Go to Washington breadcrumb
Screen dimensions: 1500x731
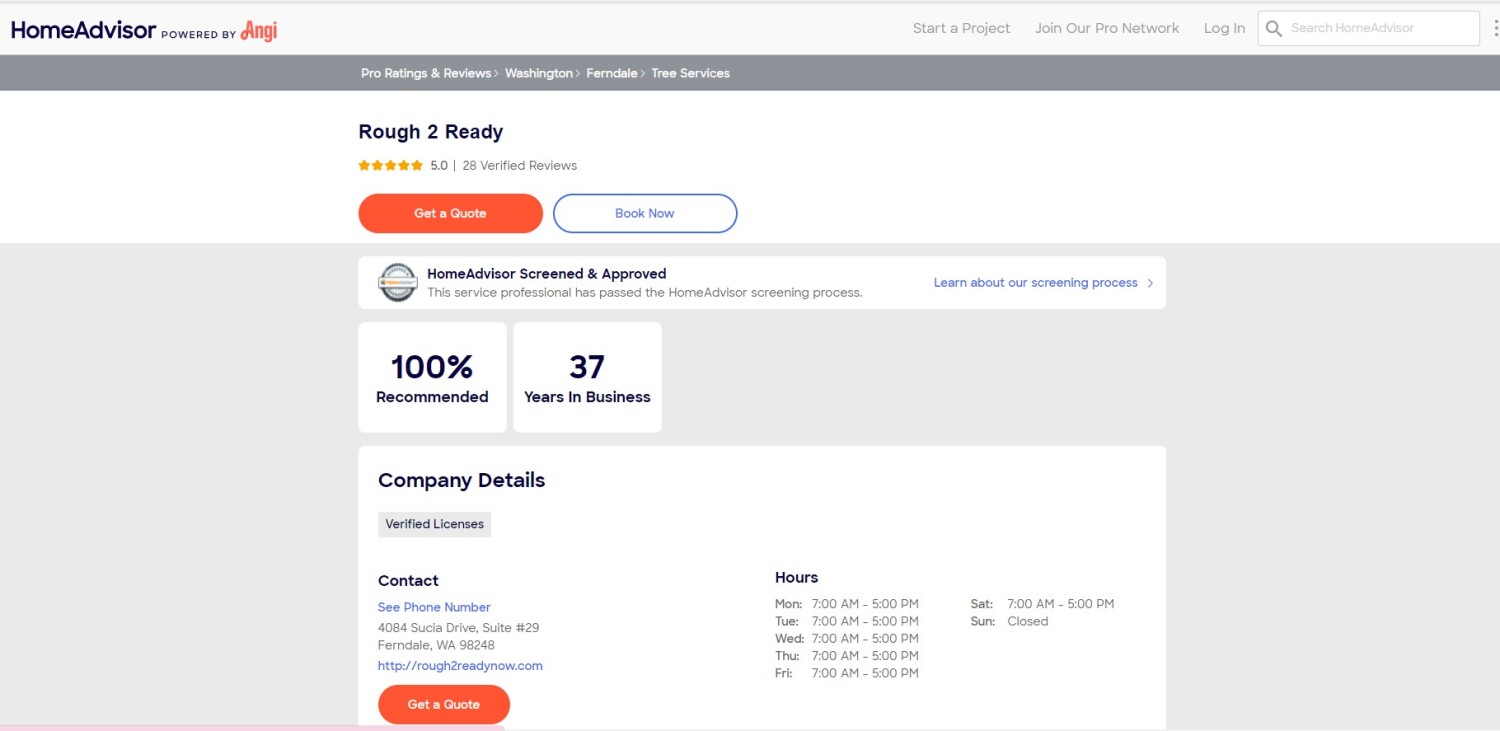538,73
